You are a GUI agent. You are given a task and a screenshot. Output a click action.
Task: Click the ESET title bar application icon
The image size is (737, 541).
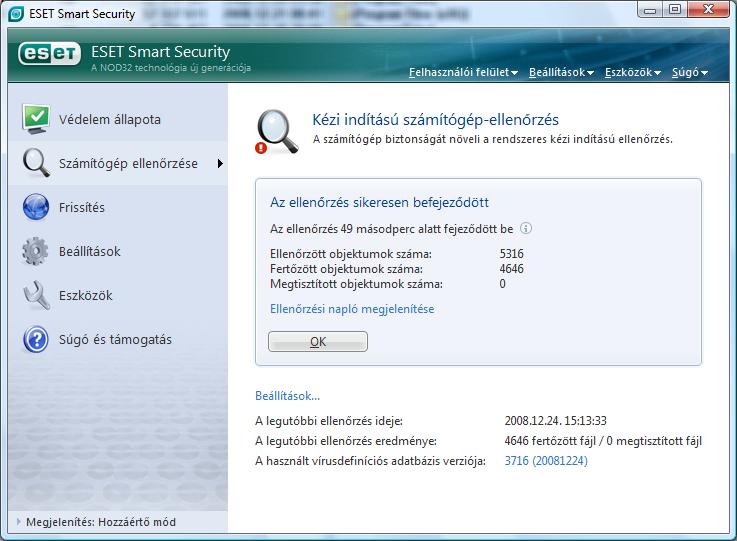click(x=16, y=14)
